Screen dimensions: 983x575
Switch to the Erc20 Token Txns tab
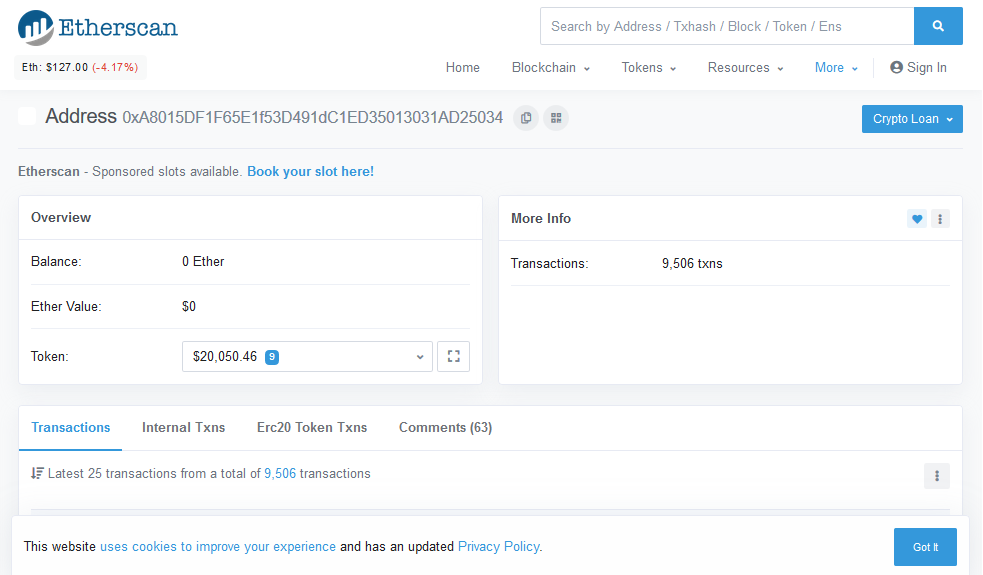click(312, 428)
